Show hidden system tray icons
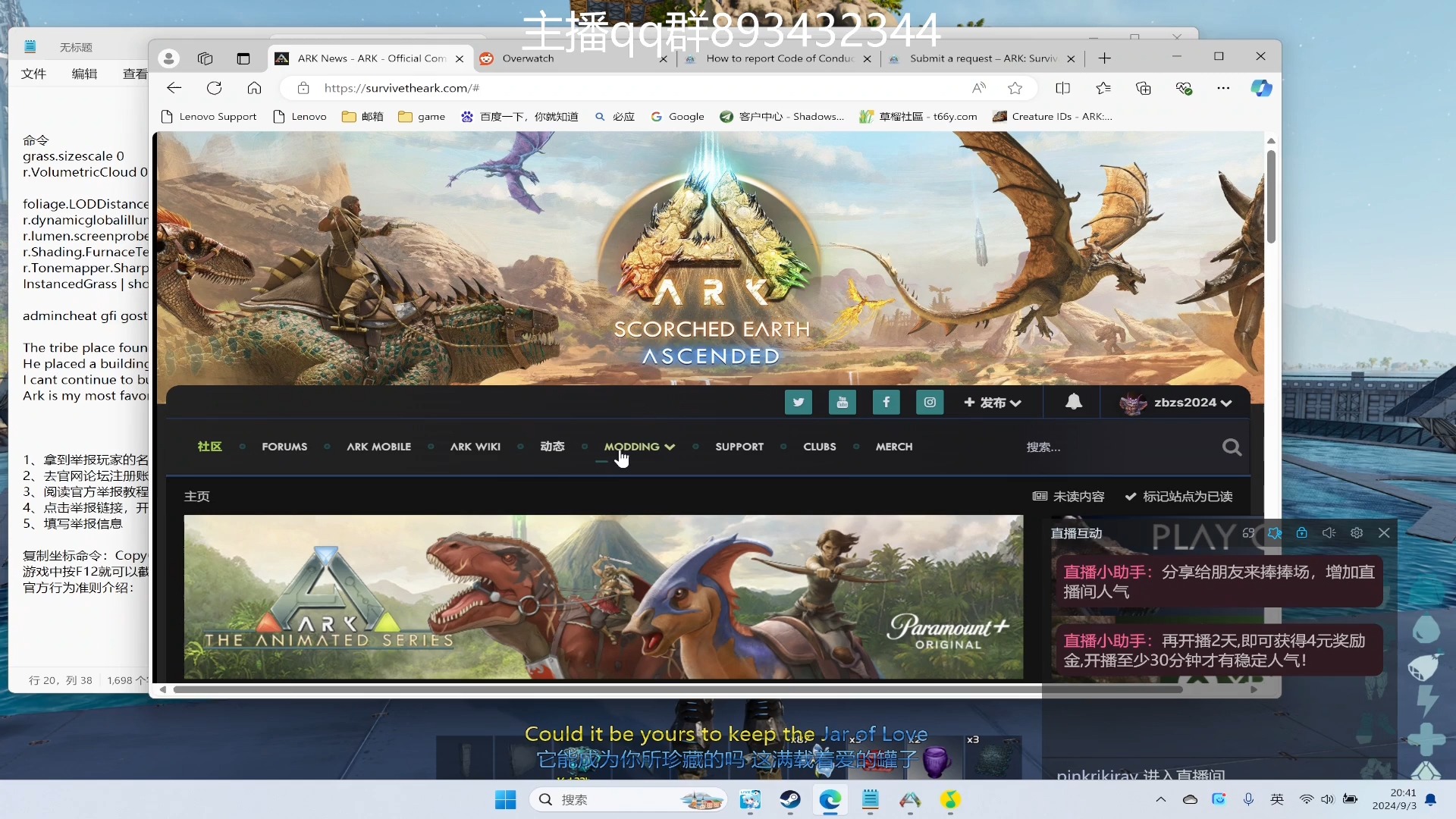Viewport: 1456px width, 819px height. pos(1160,799)
